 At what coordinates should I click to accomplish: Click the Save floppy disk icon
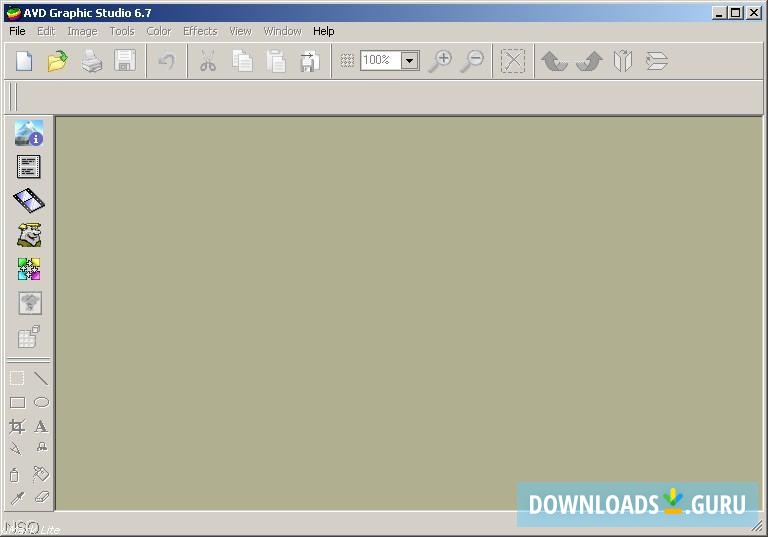point(125,61)
